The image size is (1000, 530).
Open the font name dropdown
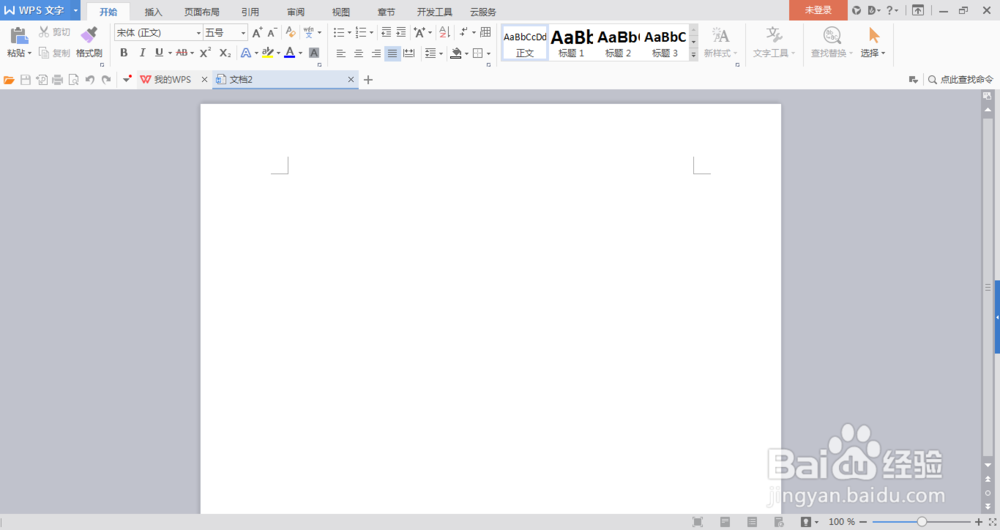[x=198, y=33]
